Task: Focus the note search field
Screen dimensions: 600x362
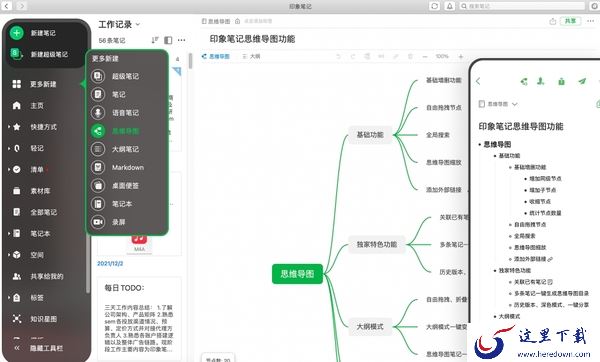Action: [522, 6]
